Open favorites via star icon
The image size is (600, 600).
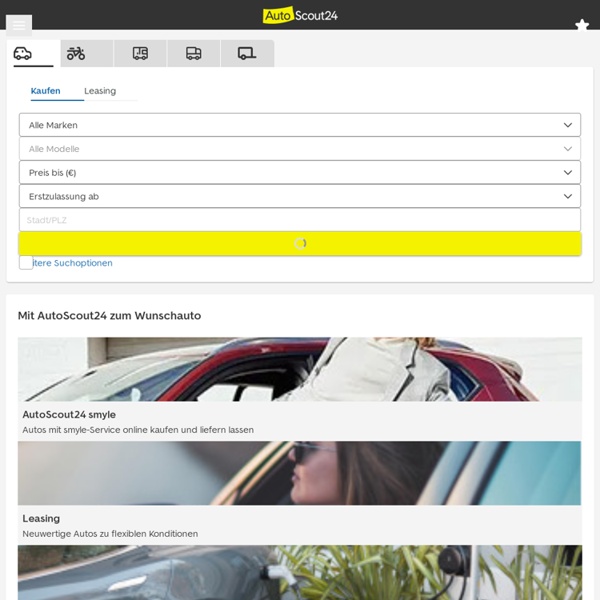tap(582, 25)
